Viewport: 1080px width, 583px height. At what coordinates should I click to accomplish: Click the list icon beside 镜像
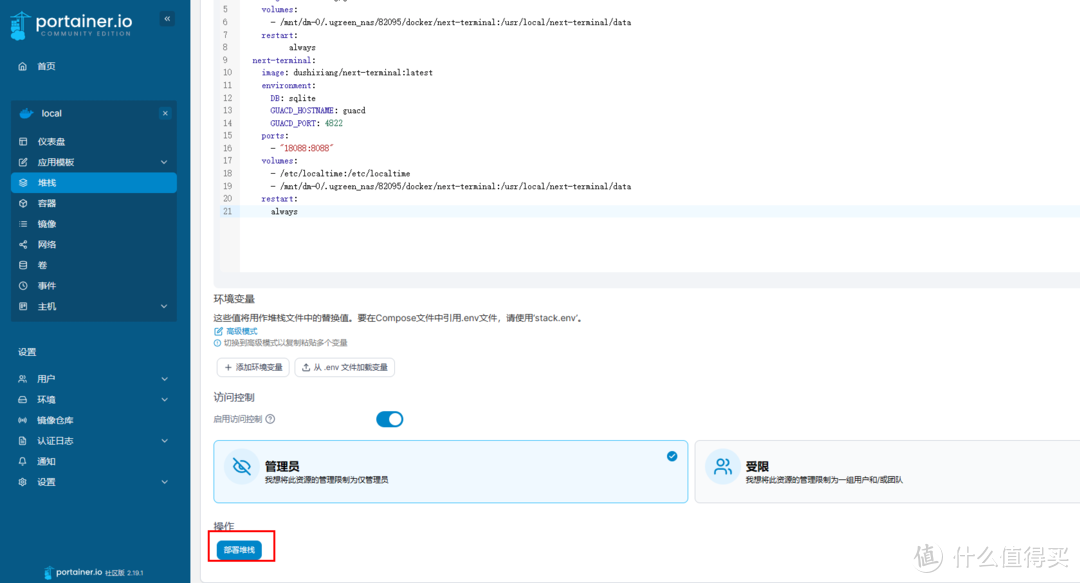point(23,224)
